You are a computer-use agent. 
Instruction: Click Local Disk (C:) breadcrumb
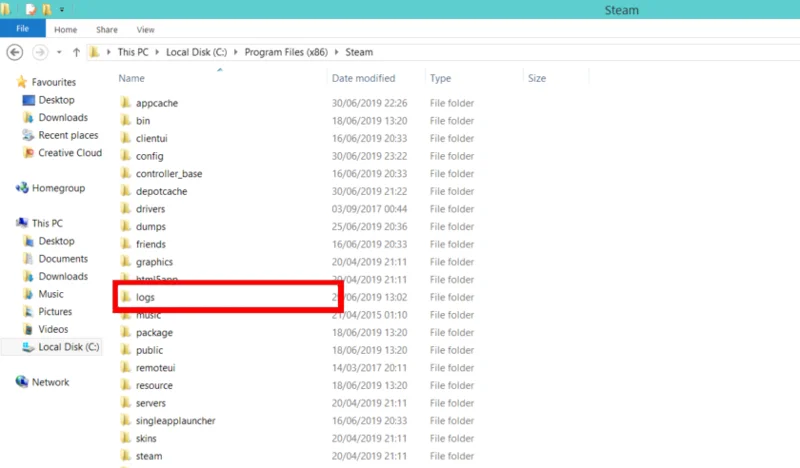pos(196,52)
